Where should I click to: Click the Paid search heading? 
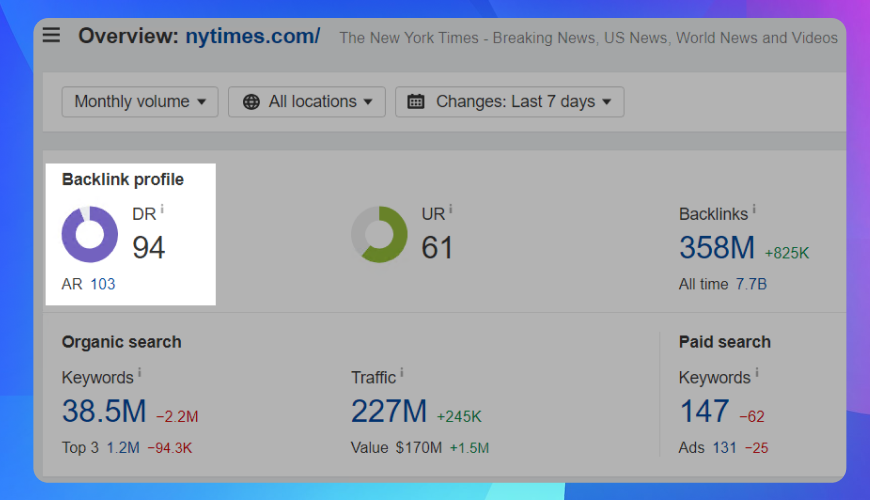[x=725, y=342]
